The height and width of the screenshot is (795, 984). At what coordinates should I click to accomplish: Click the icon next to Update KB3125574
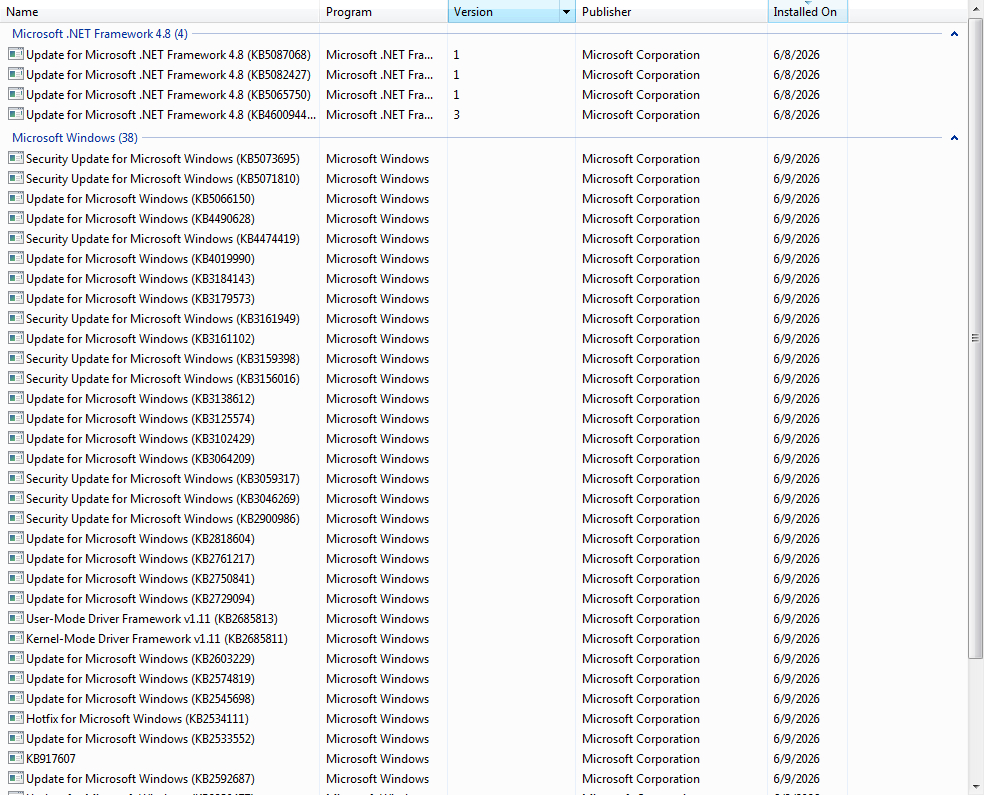16,419
